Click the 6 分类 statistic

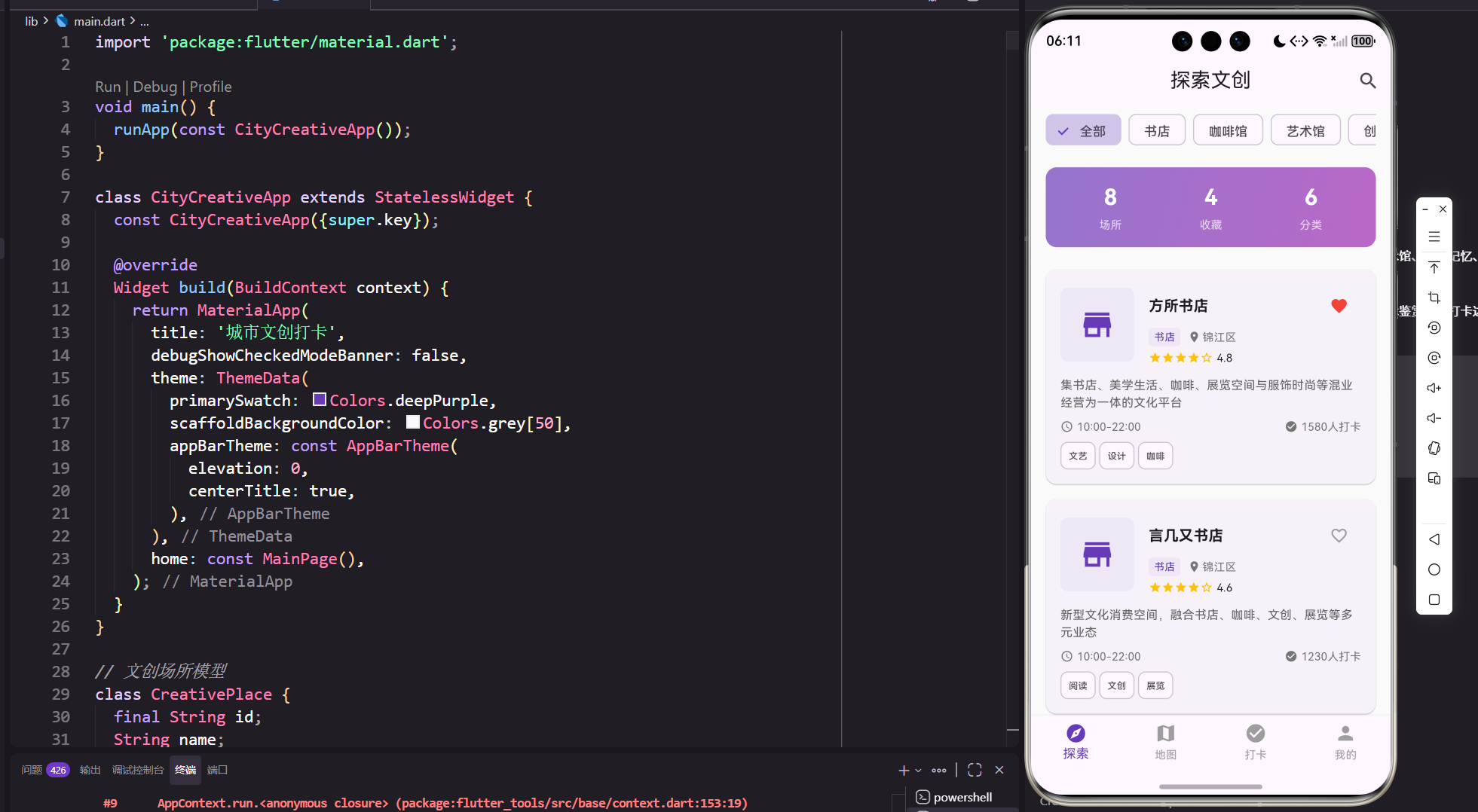tap(1311, 207)
